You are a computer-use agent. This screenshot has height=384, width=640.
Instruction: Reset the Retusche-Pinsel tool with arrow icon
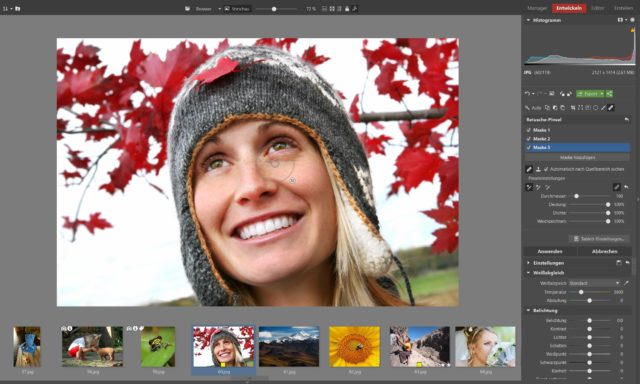pos(627,120)
